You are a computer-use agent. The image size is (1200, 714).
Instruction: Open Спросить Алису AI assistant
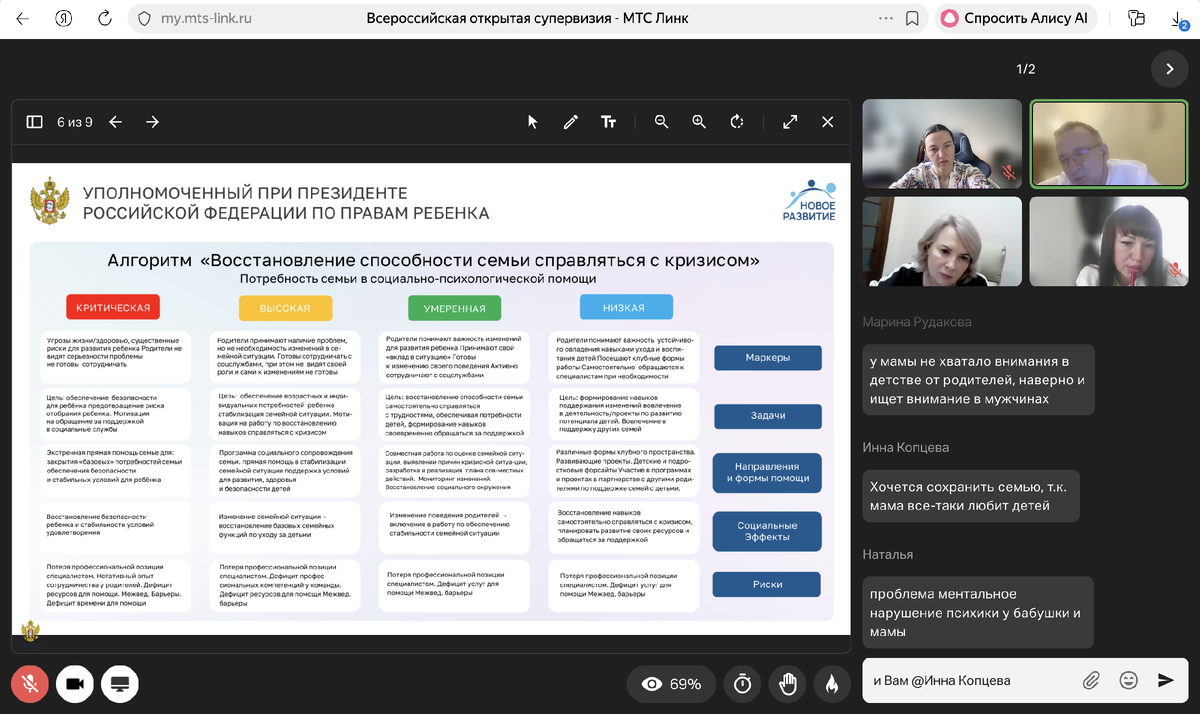coord(1015,18)
